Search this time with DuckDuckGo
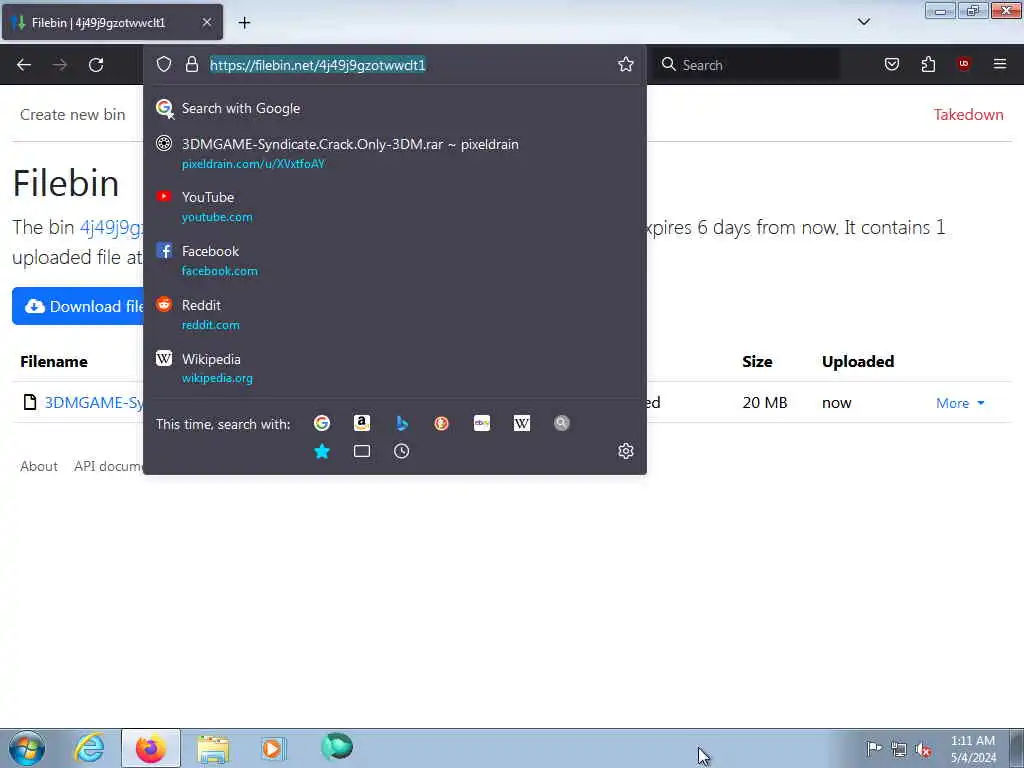Image resolution: width=1024 pixels, height=768 pixels. click(x=441, y=423)
